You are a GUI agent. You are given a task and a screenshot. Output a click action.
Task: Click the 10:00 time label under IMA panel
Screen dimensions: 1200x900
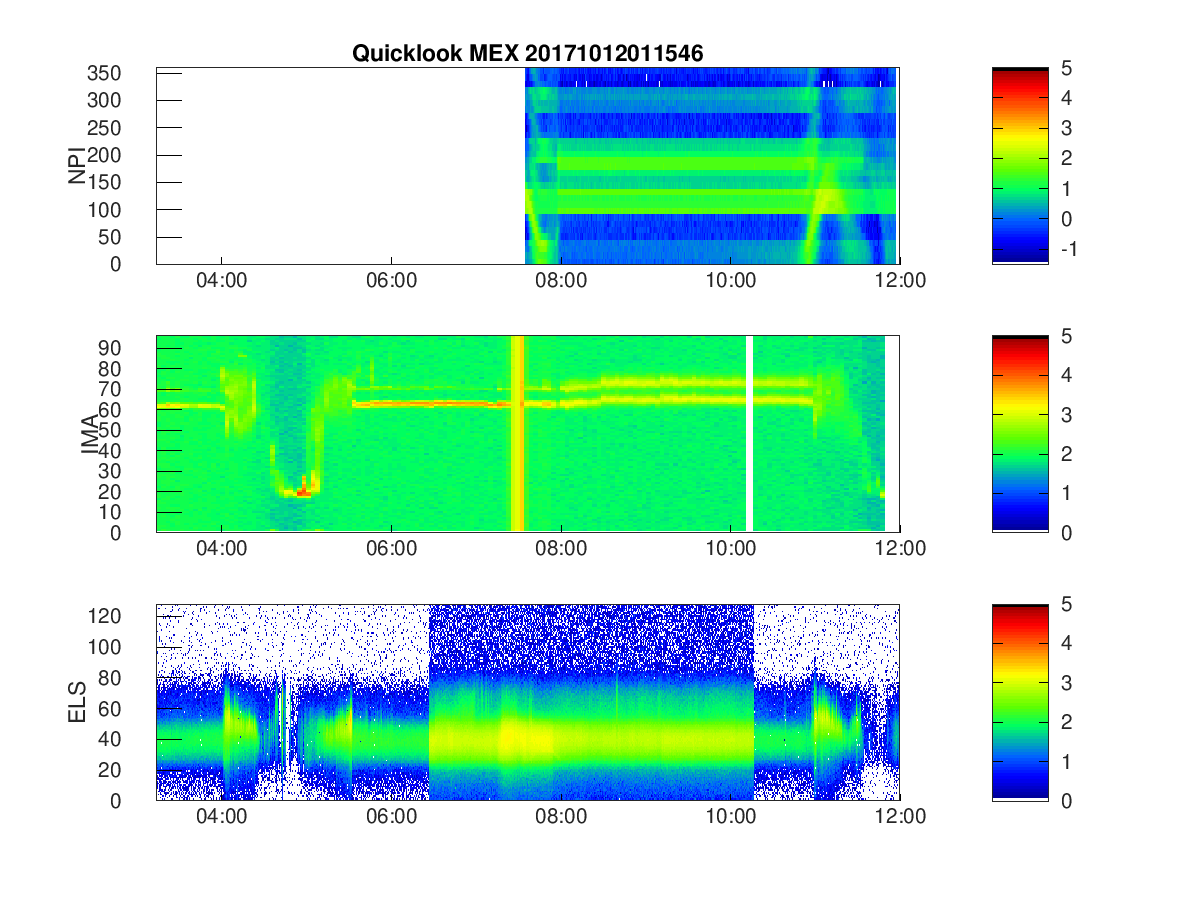[731, 550]
